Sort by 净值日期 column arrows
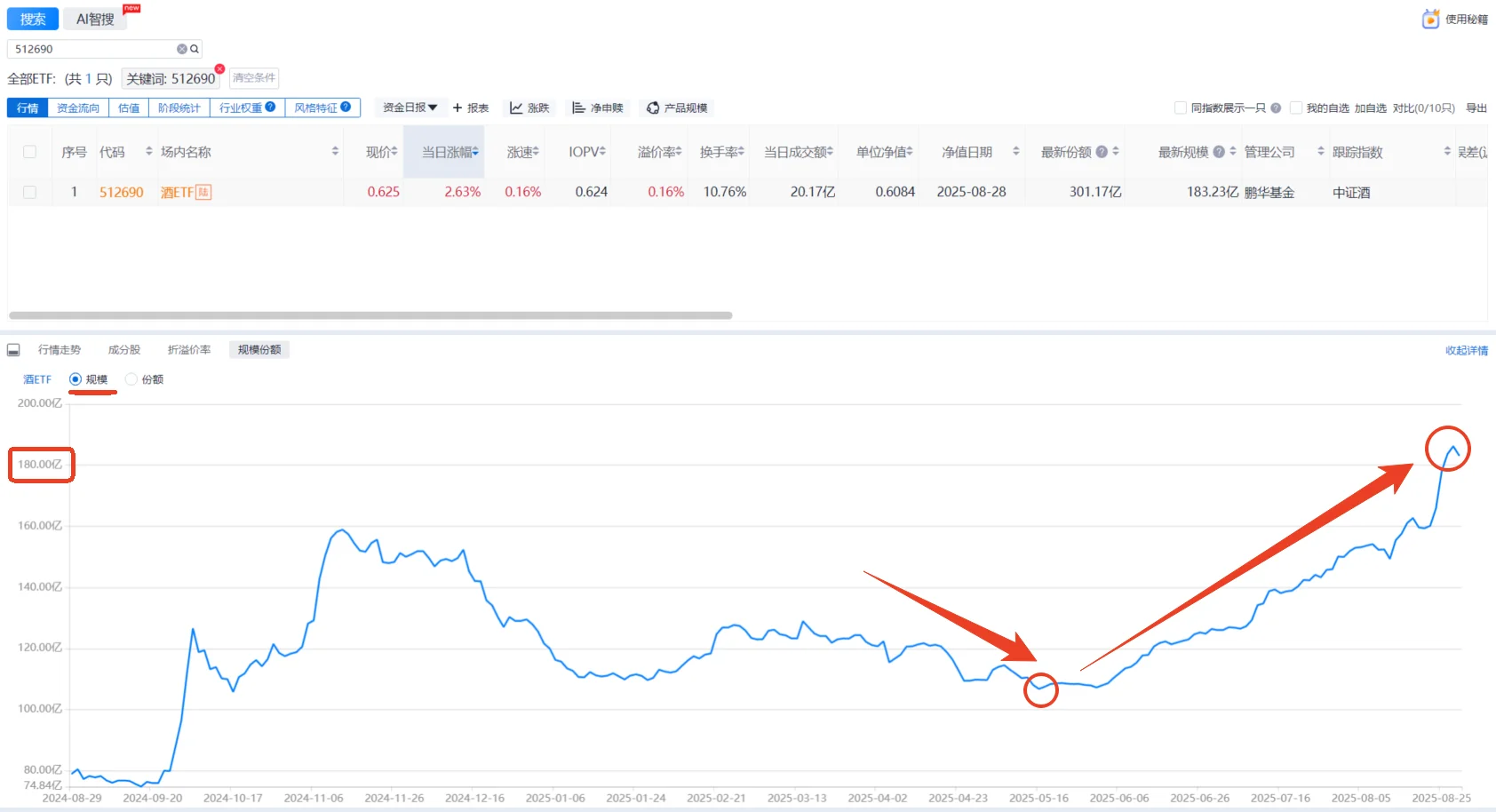1496x812 pixels. 1016,152
